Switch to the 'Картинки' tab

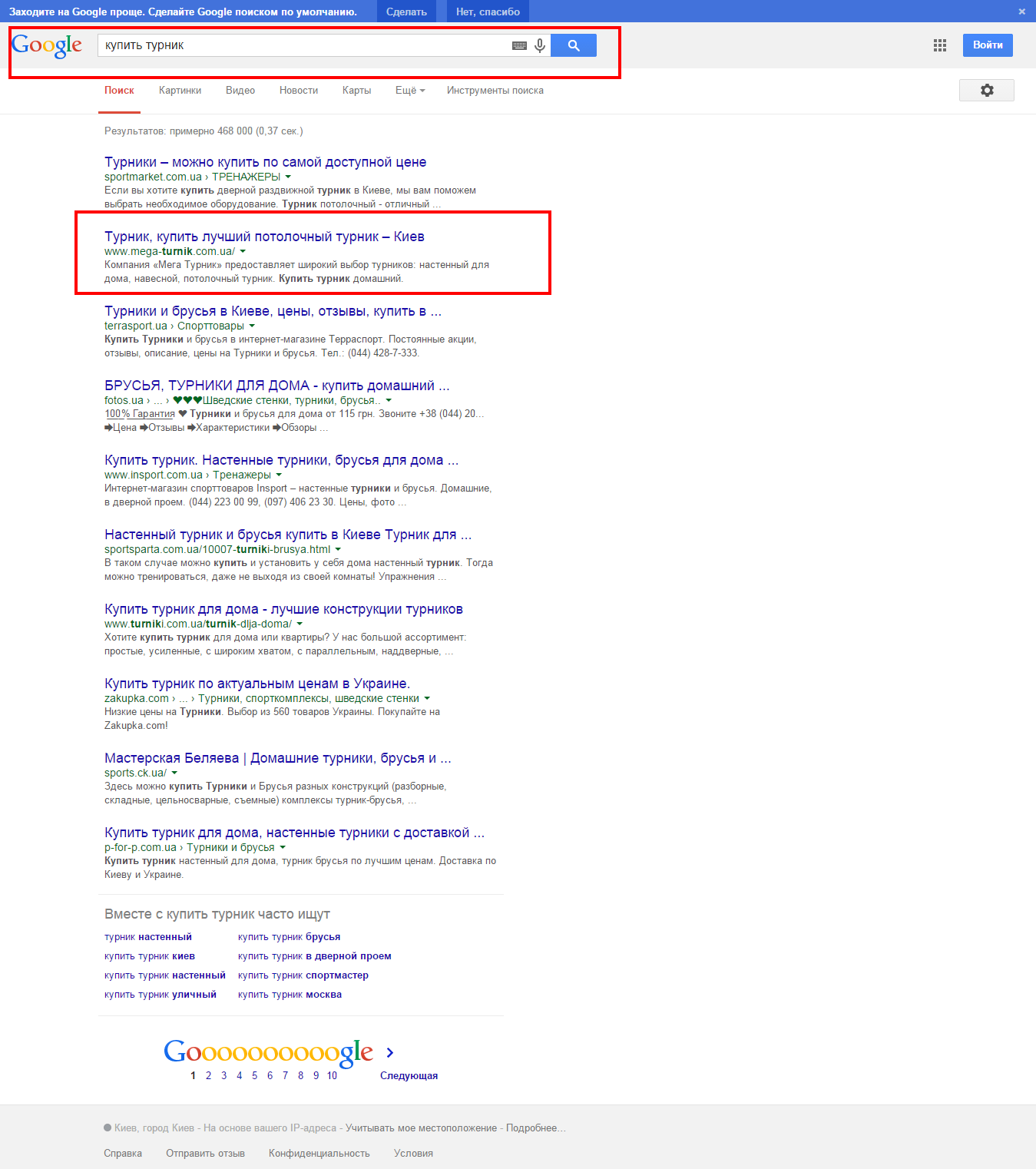180,91
